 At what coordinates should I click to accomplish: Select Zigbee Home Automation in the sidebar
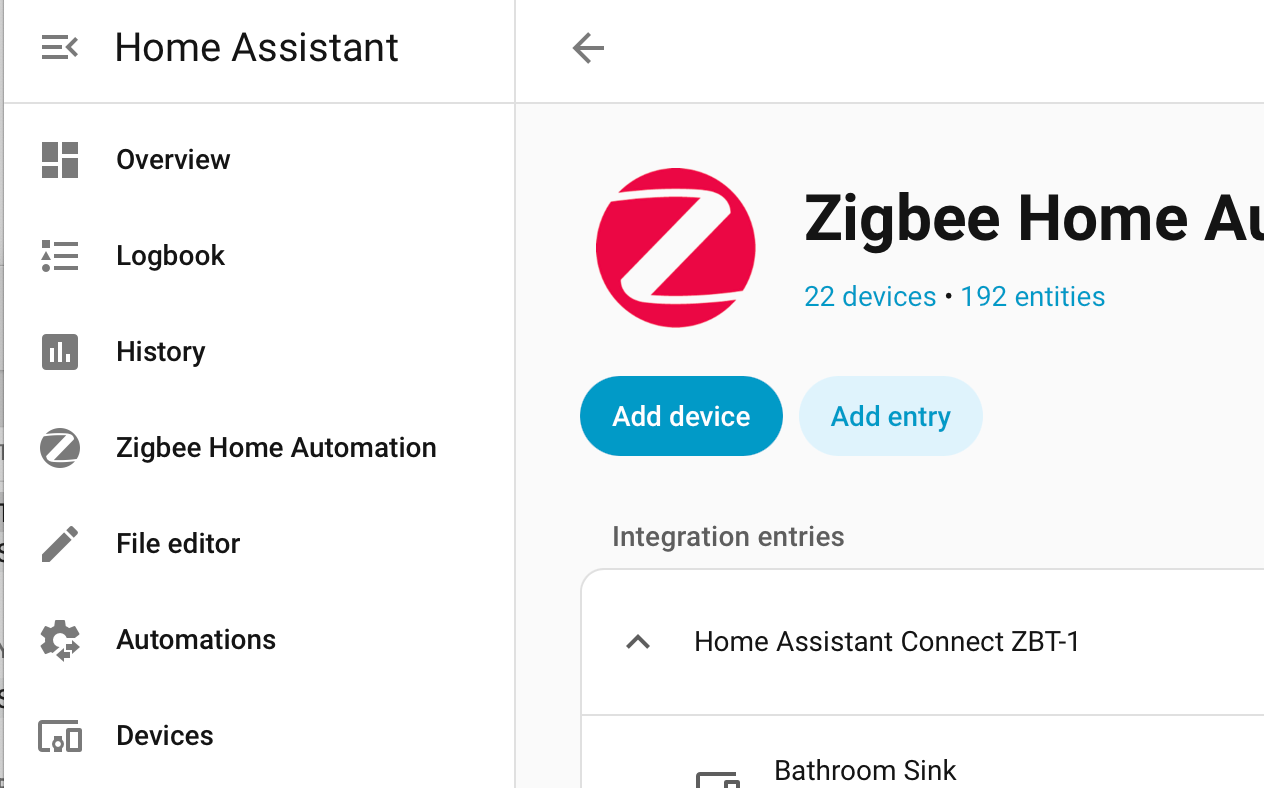(x=276, y=448)
